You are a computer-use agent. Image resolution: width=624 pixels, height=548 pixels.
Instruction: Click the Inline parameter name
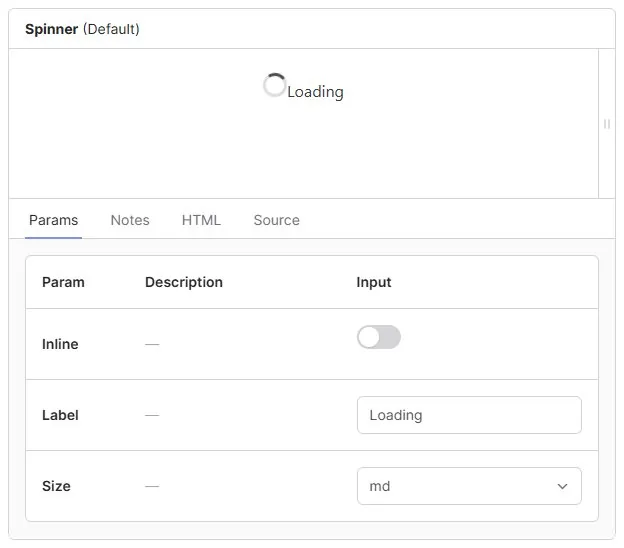60,344
